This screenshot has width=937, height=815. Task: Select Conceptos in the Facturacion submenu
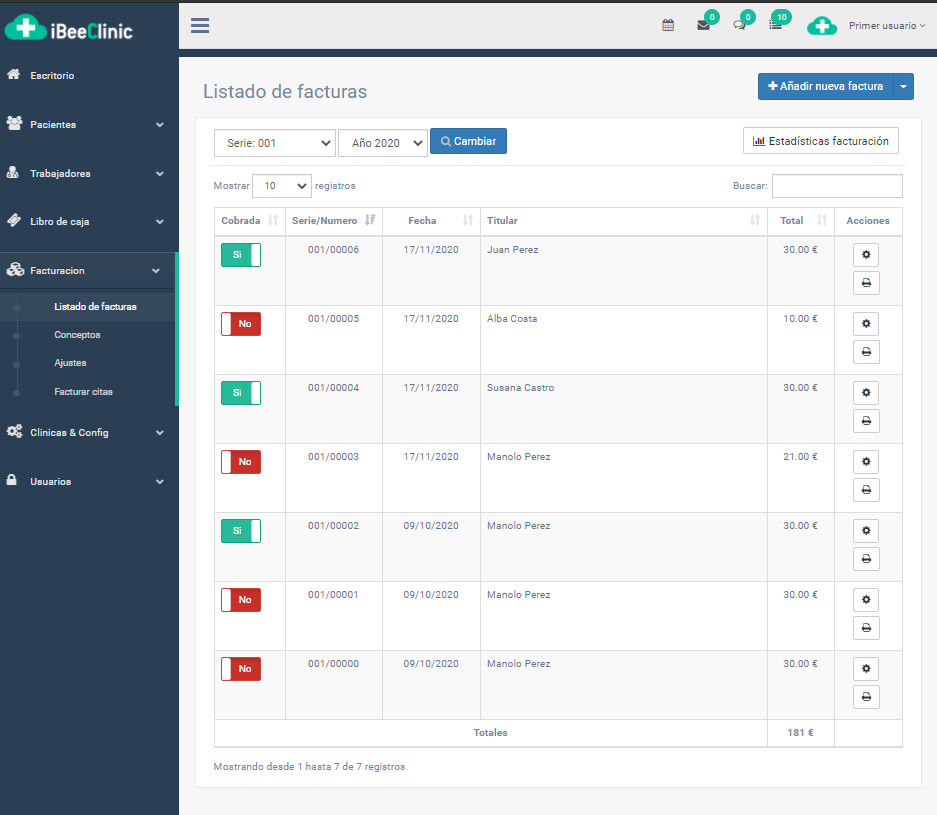tap(77, 335)
